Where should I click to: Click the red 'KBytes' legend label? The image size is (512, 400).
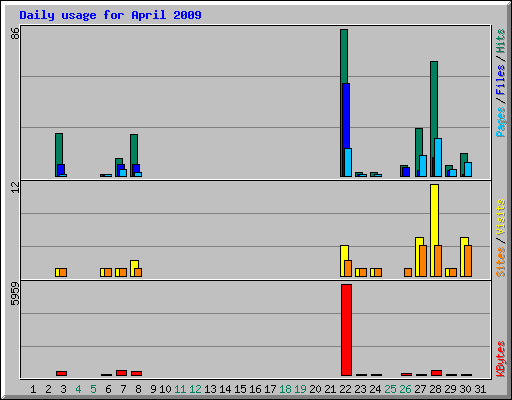coord(500,359)
